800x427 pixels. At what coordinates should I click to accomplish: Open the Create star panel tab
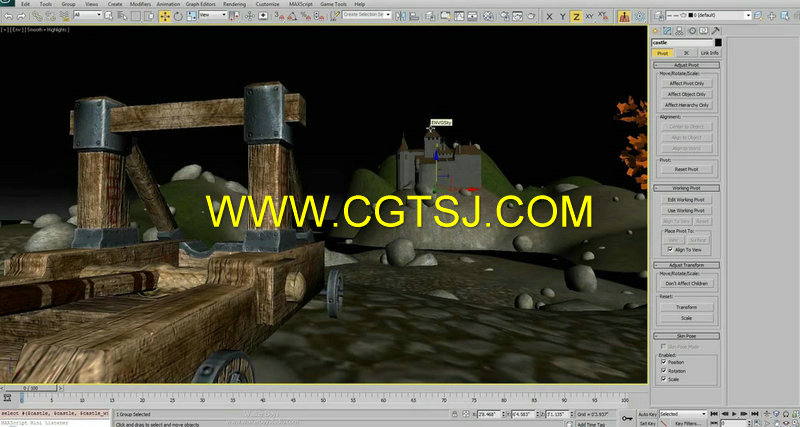pos(656,31)
